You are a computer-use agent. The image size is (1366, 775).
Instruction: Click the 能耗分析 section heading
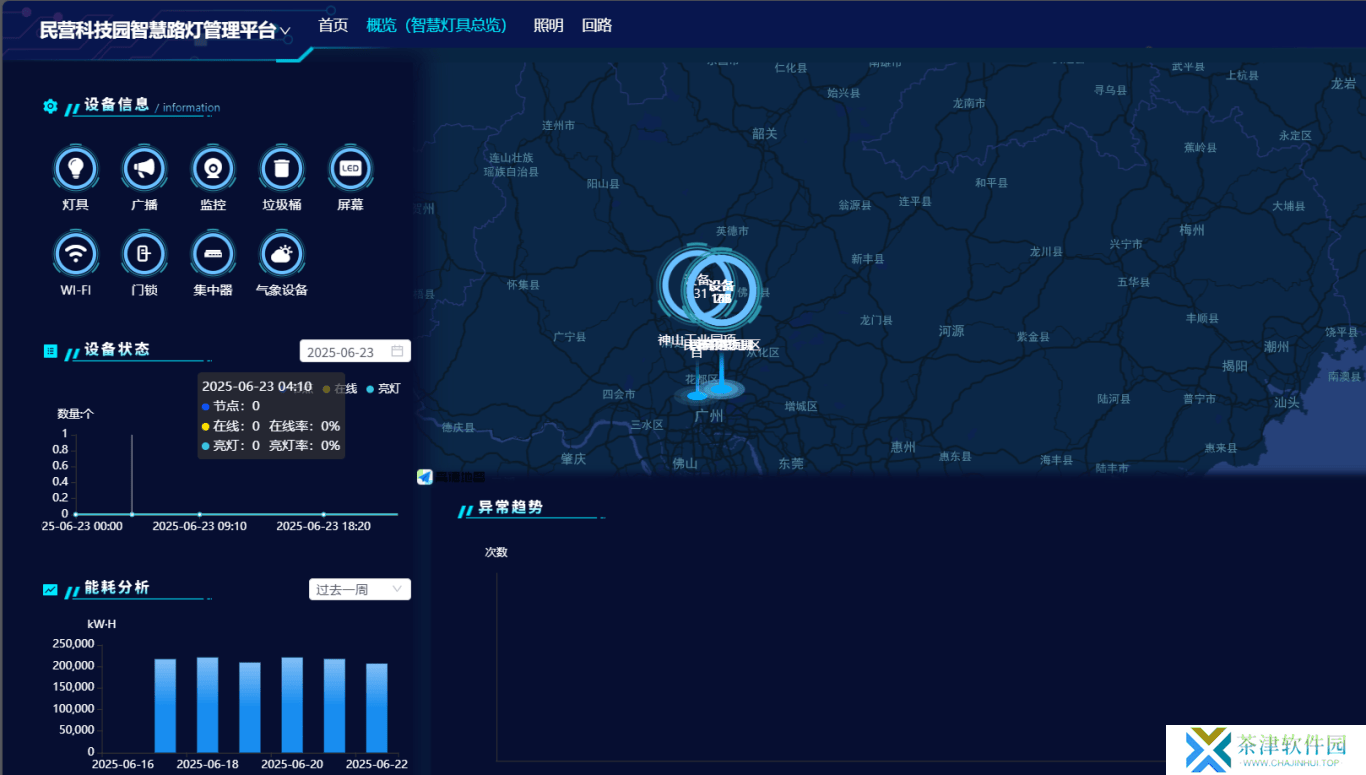pos(117,587)
